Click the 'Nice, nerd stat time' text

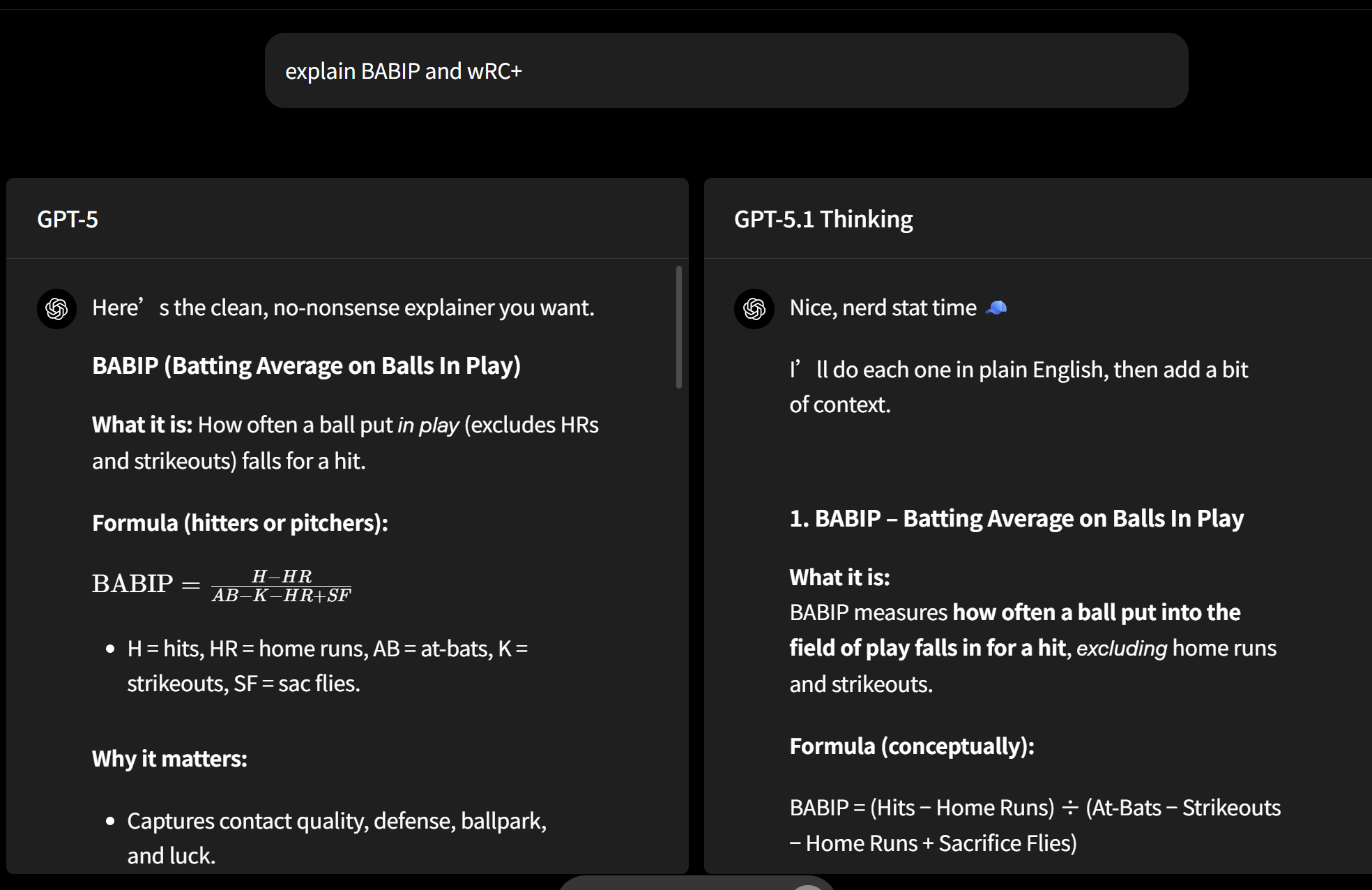883,308
